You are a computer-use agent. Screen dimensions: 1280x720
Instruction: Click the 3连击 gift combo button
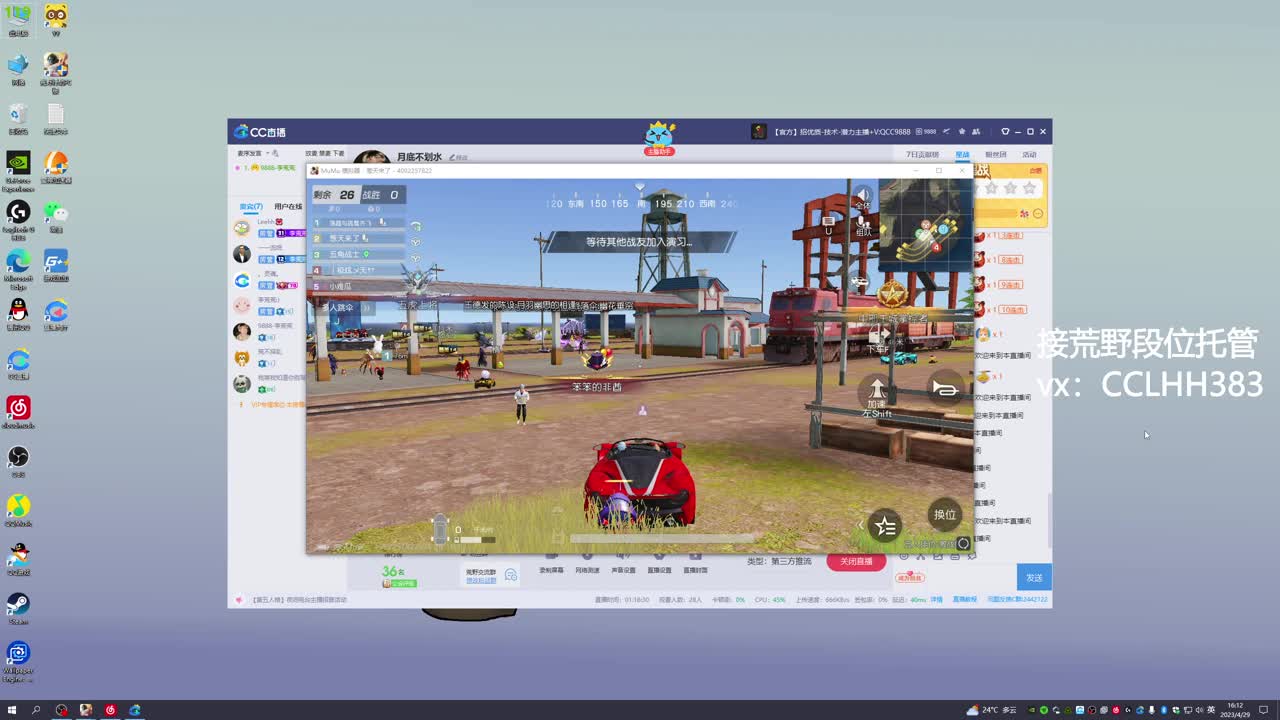pyautogui.click(x=1010, y=235)
